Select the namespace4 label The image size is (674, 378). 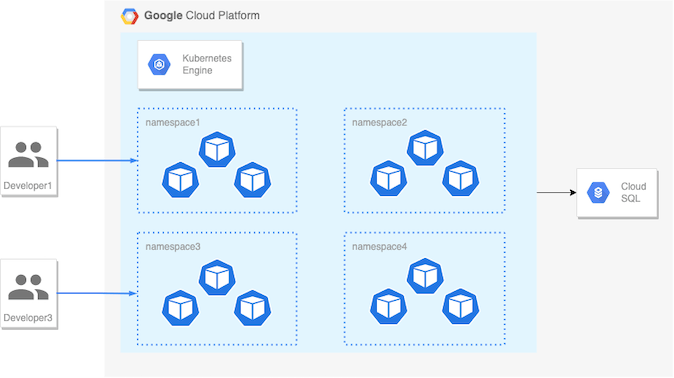coord(380,247)
